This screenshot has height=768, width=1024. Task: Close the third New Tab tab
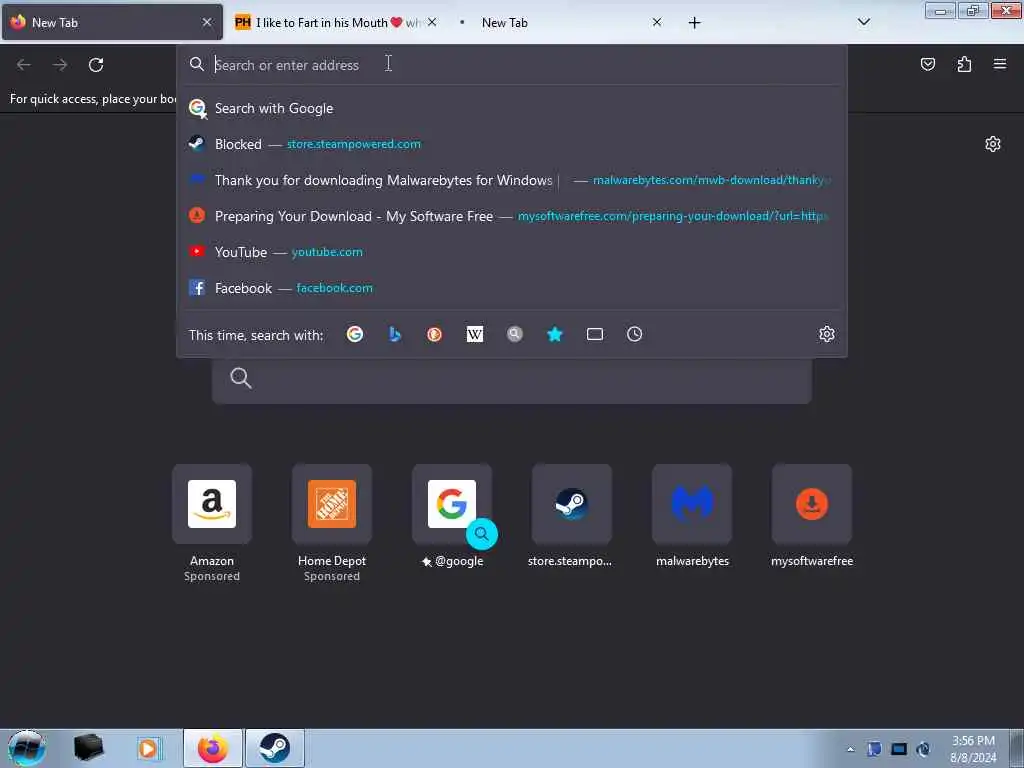(657, 22)
